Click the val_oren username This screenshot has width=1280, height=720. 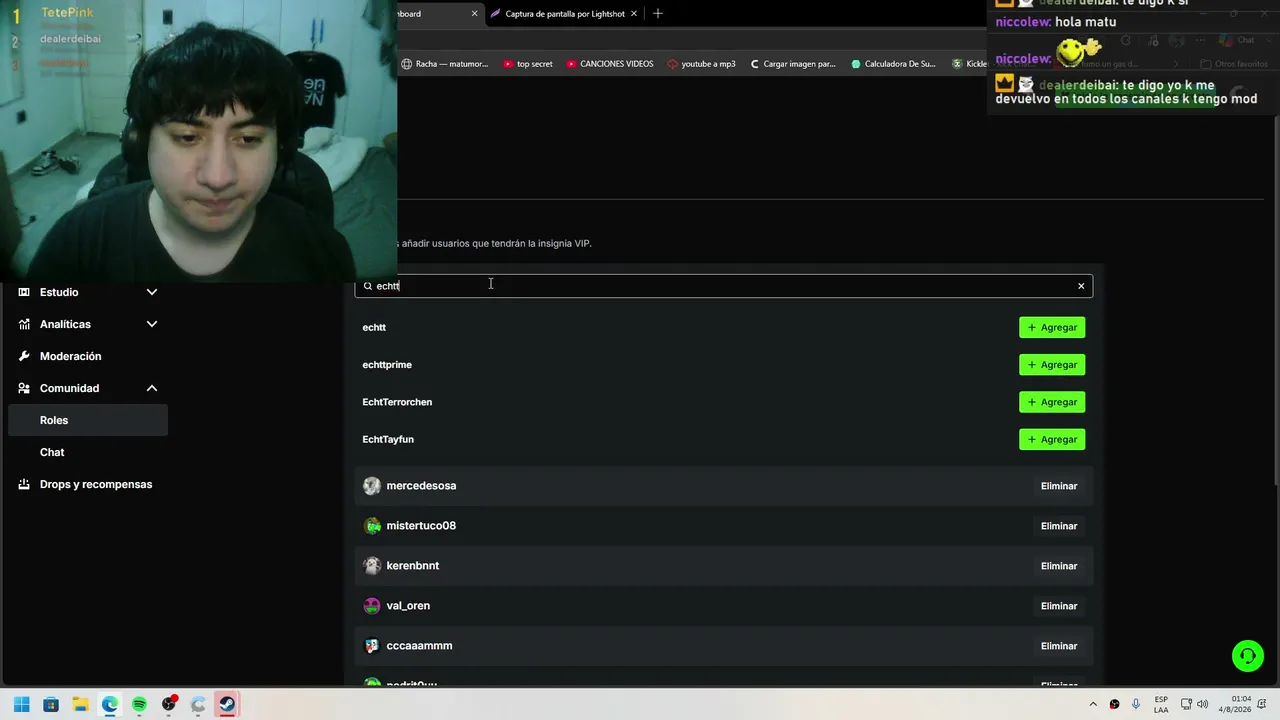(408, 606)
